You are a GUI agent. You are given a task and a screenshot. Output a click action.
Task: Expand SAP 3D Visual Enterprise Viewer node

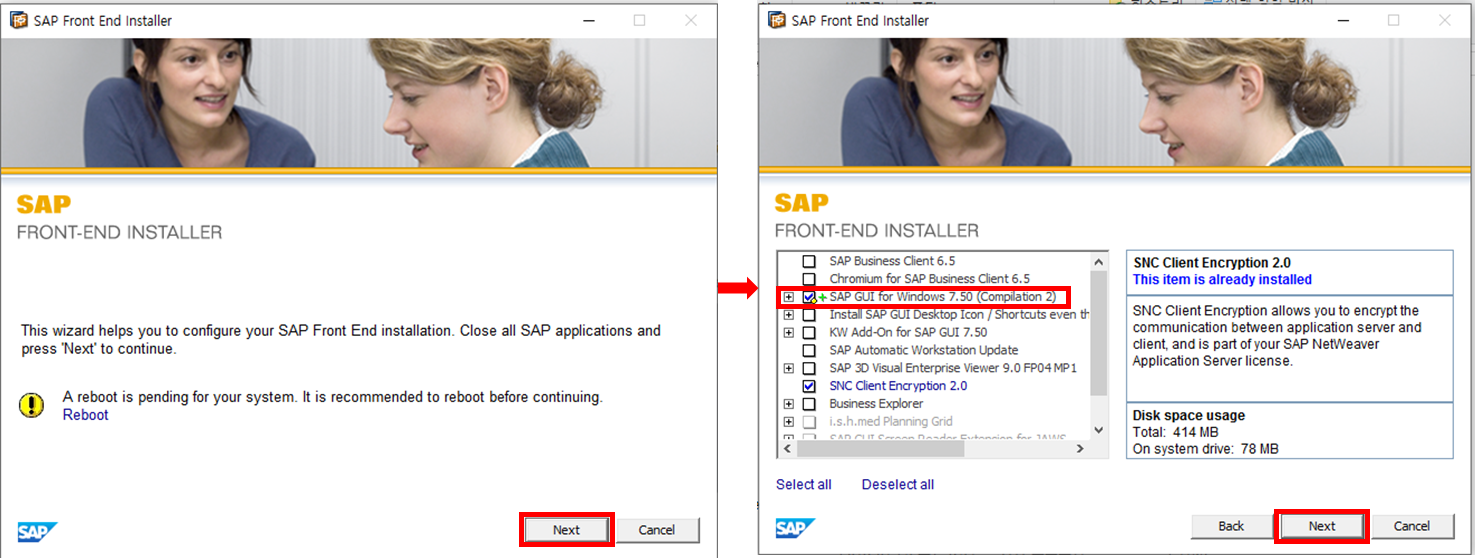click(789, 369)
